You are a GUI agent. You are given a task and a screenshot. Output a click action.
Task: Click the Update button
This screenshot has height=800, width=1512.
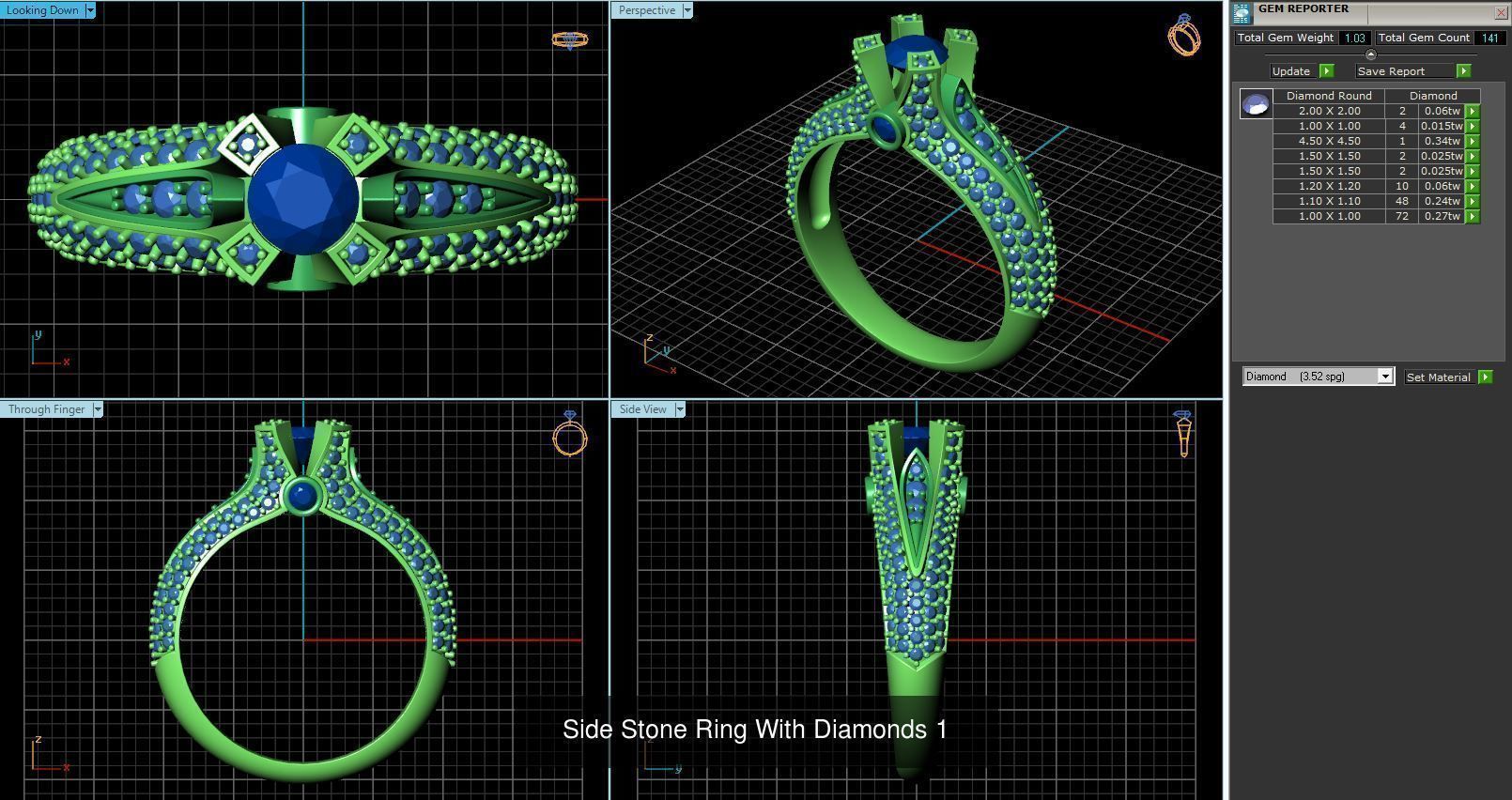point(1291,71)
